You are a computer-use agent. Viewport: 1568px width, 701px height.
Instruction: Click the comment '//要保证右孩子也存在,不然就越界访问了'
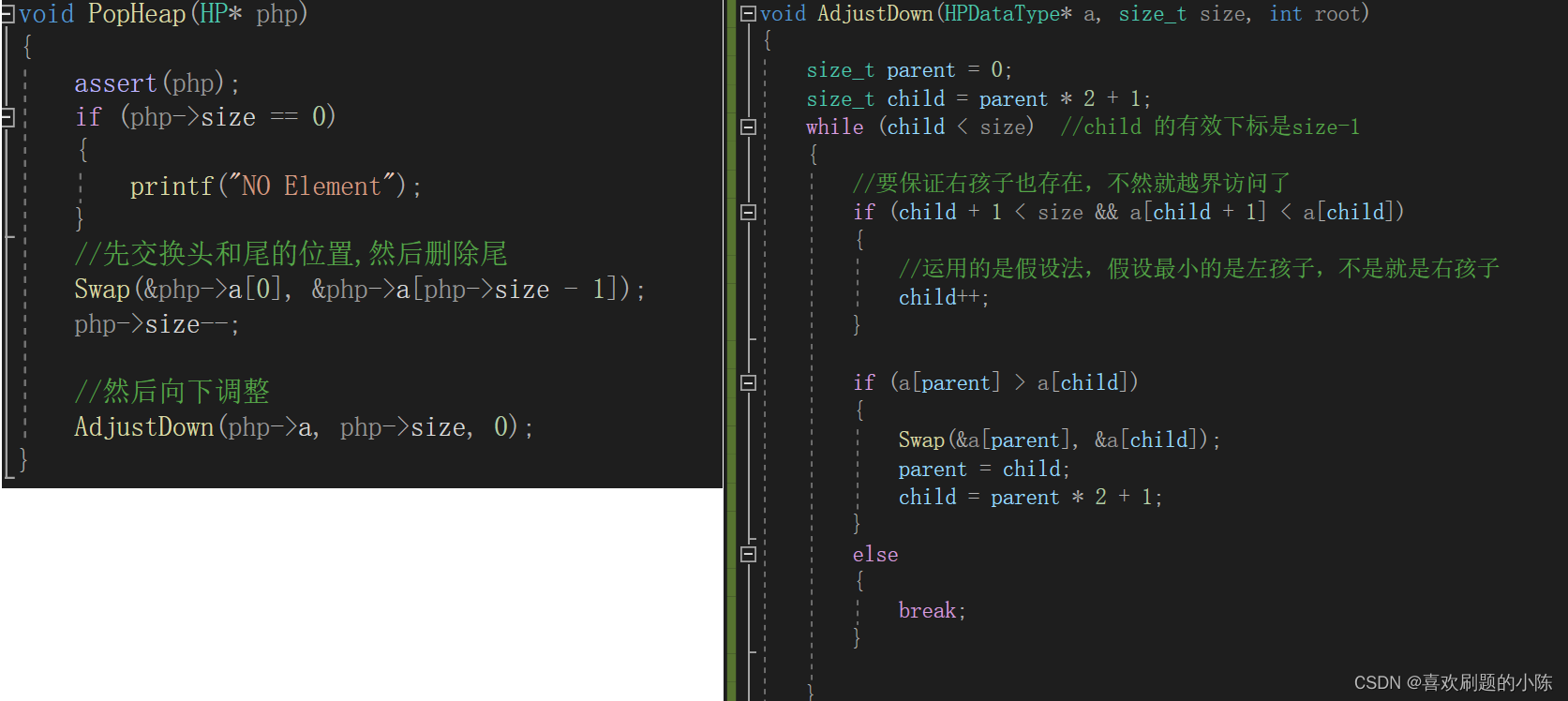click(1071, 183)
